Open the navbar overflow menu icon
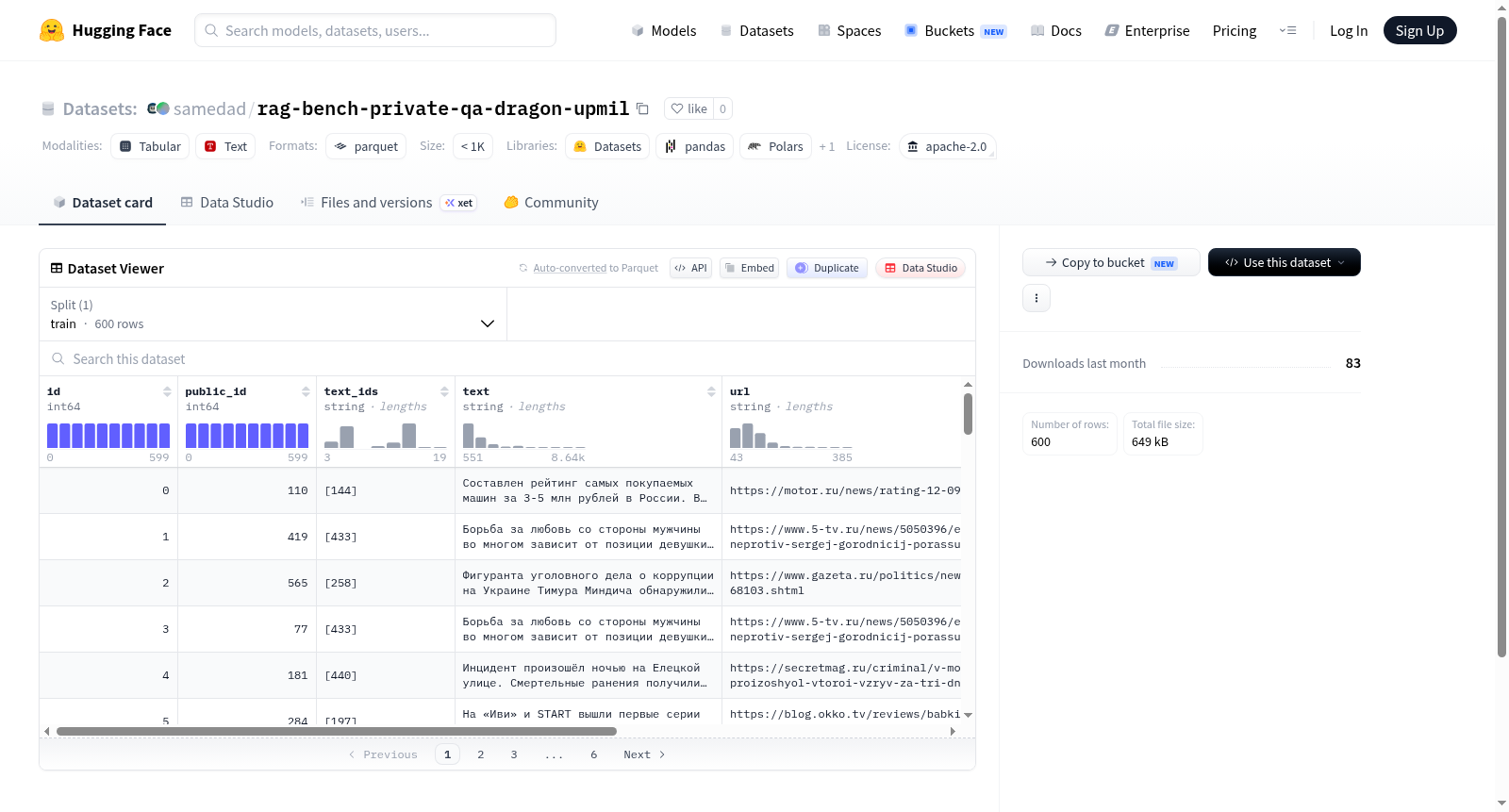This screenshot has height=812, width=1509. (1287, 30)
